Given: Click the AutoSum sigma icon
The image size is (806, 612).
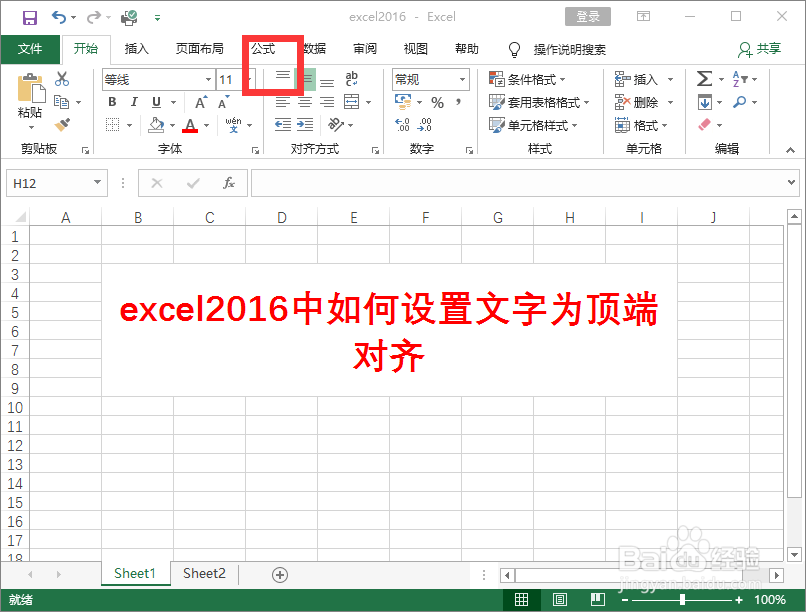Looking at the screenshot, I should pyautogui.click(x=704, y=79).
